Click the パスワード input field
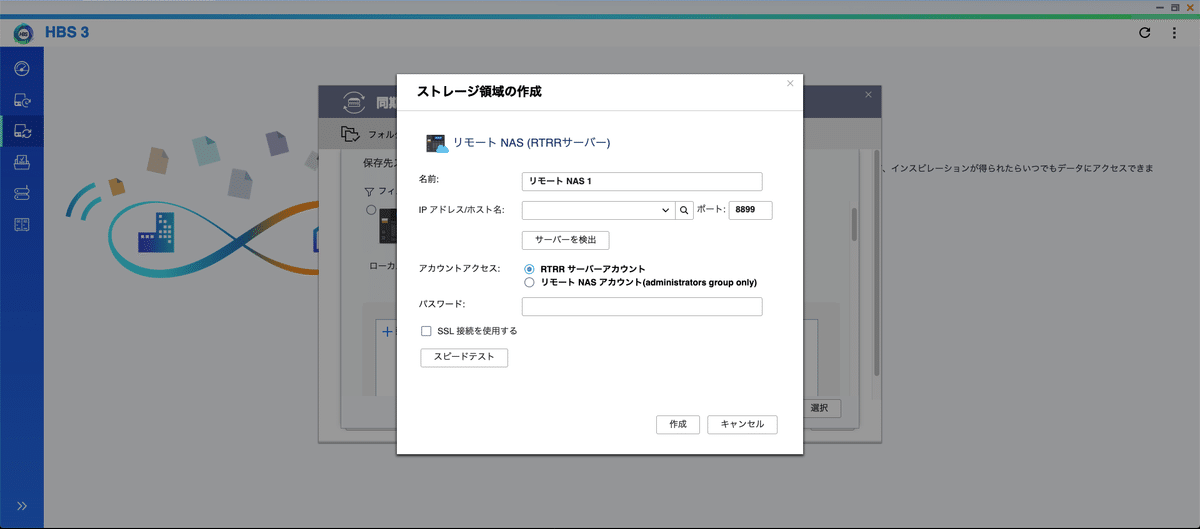Screen dimensions: 1200x529 point(642,306)
